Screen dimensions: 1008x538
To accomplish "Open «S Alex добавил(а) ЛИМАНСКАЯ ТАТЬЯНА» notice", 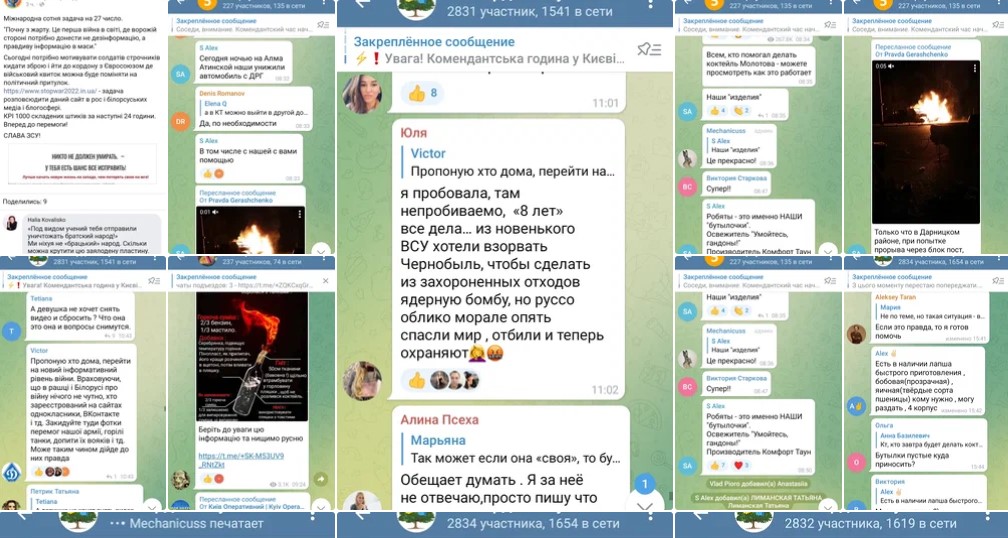I will [x=758, y=501].
